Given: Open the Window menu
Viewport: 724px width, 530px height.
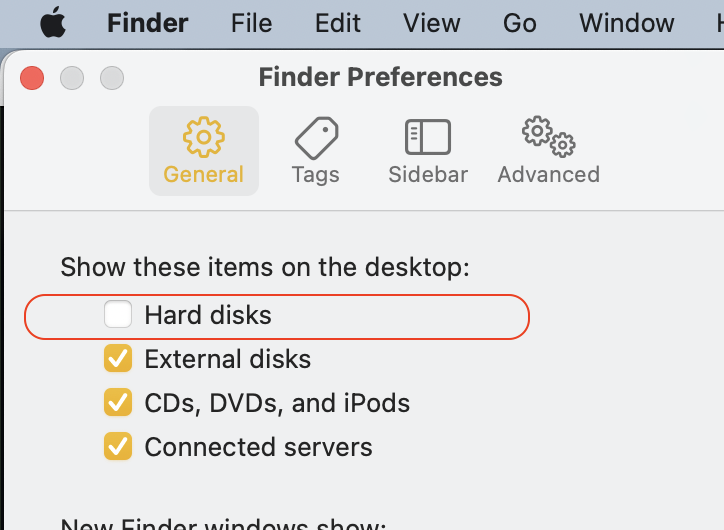Looking at the screenshot, I should [626, 23].
